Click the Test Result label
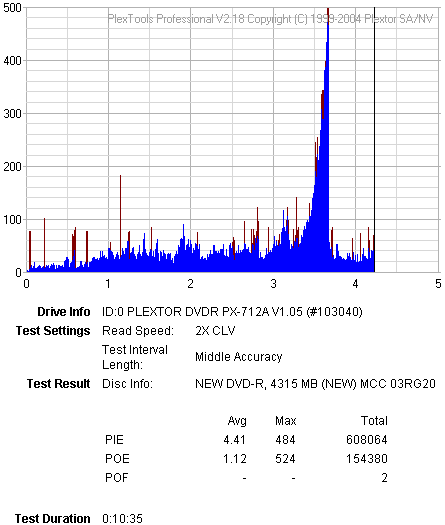 point(59,383)
